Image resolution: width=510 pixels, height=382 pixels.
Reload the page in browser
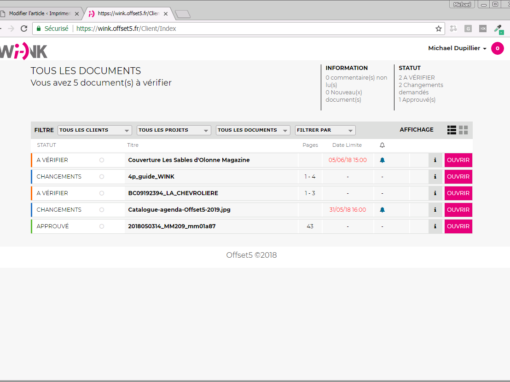(24, 29)
